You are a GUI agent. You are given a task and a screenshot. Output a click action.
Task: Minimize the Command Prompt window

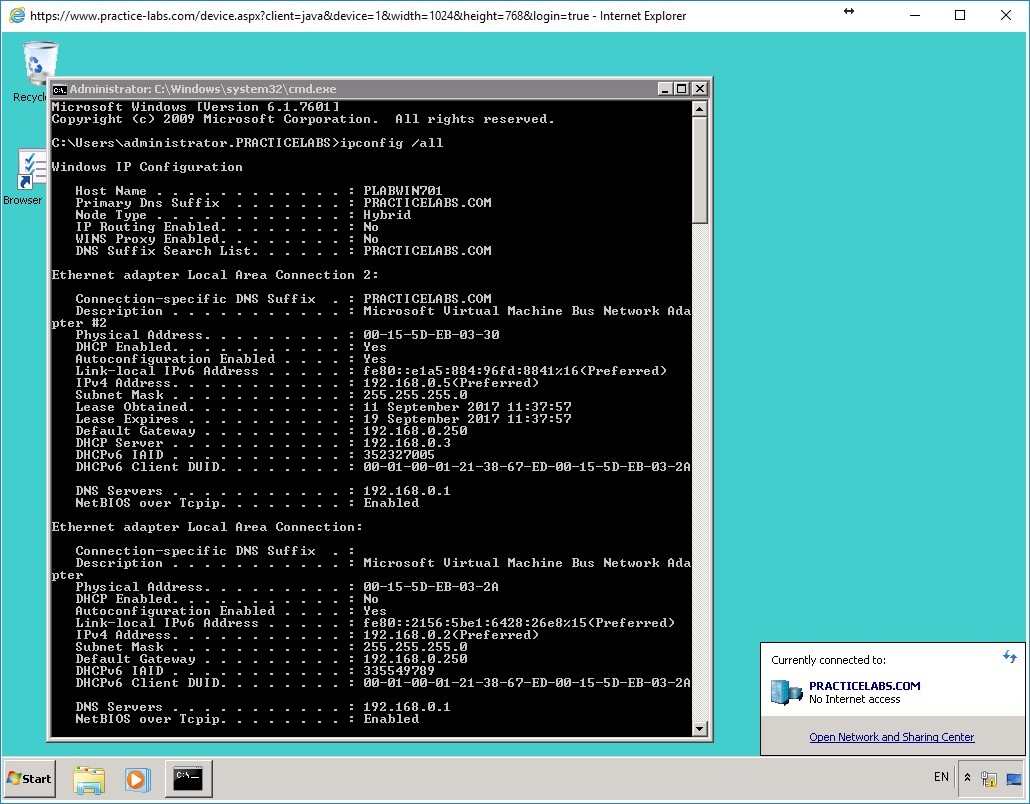(663, 89)
